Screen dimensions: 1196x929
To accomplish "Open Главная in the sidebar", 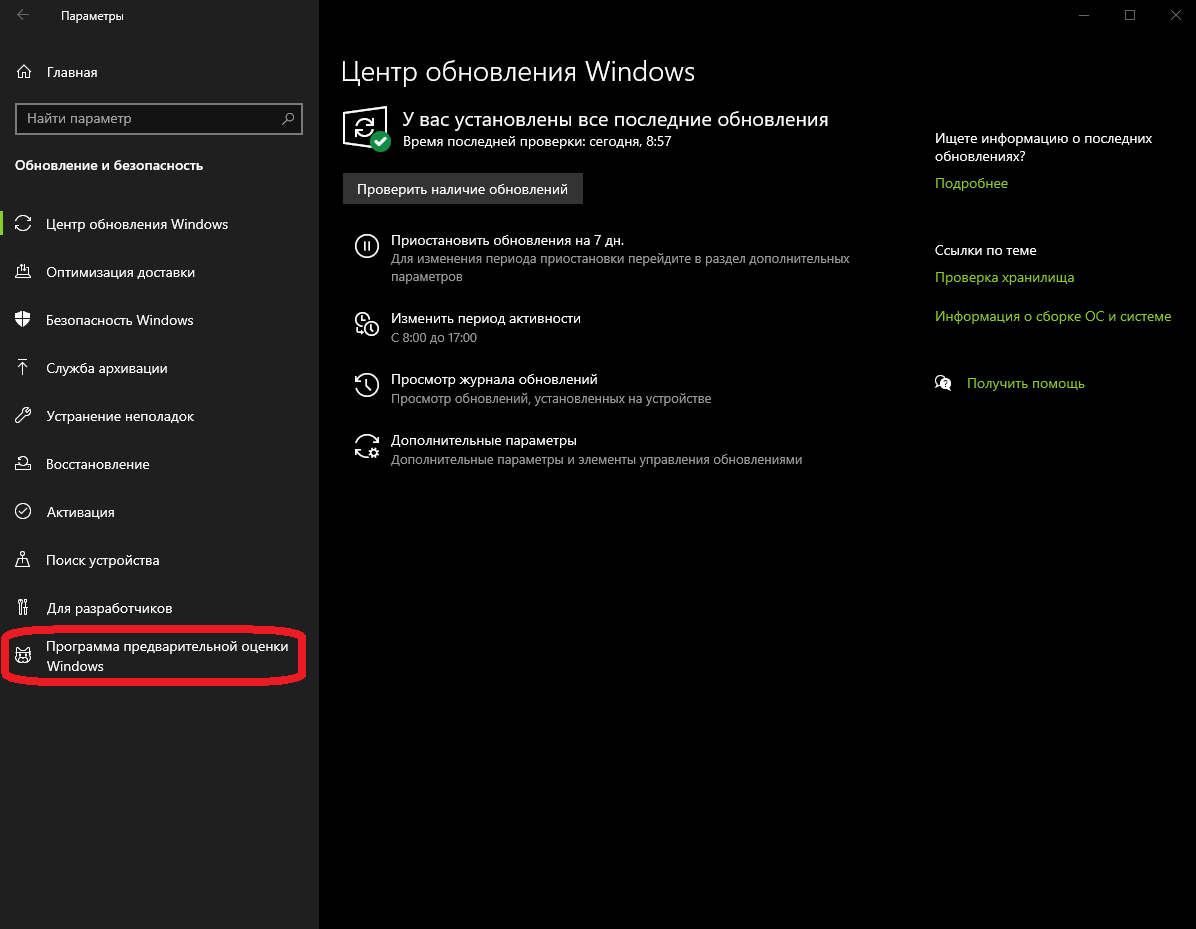I will point(72,72).
